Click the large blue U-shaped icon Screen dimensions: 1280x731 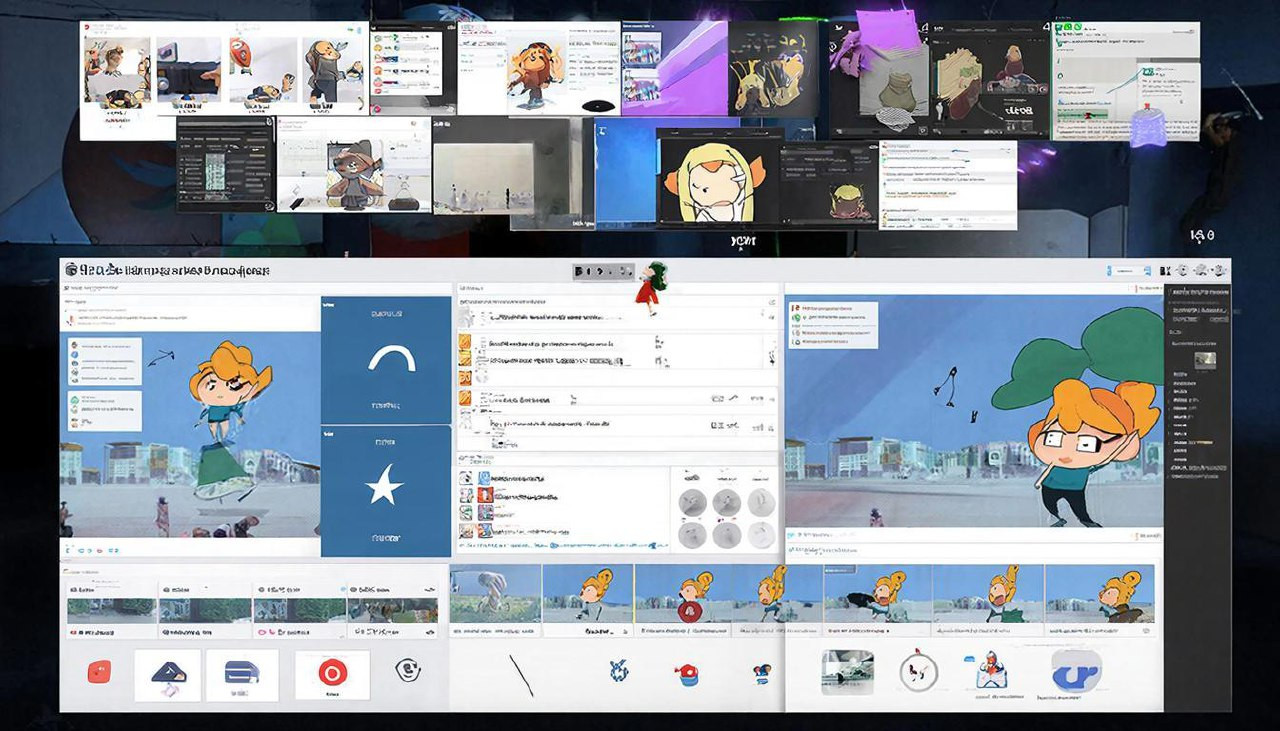pos(1075,672)
